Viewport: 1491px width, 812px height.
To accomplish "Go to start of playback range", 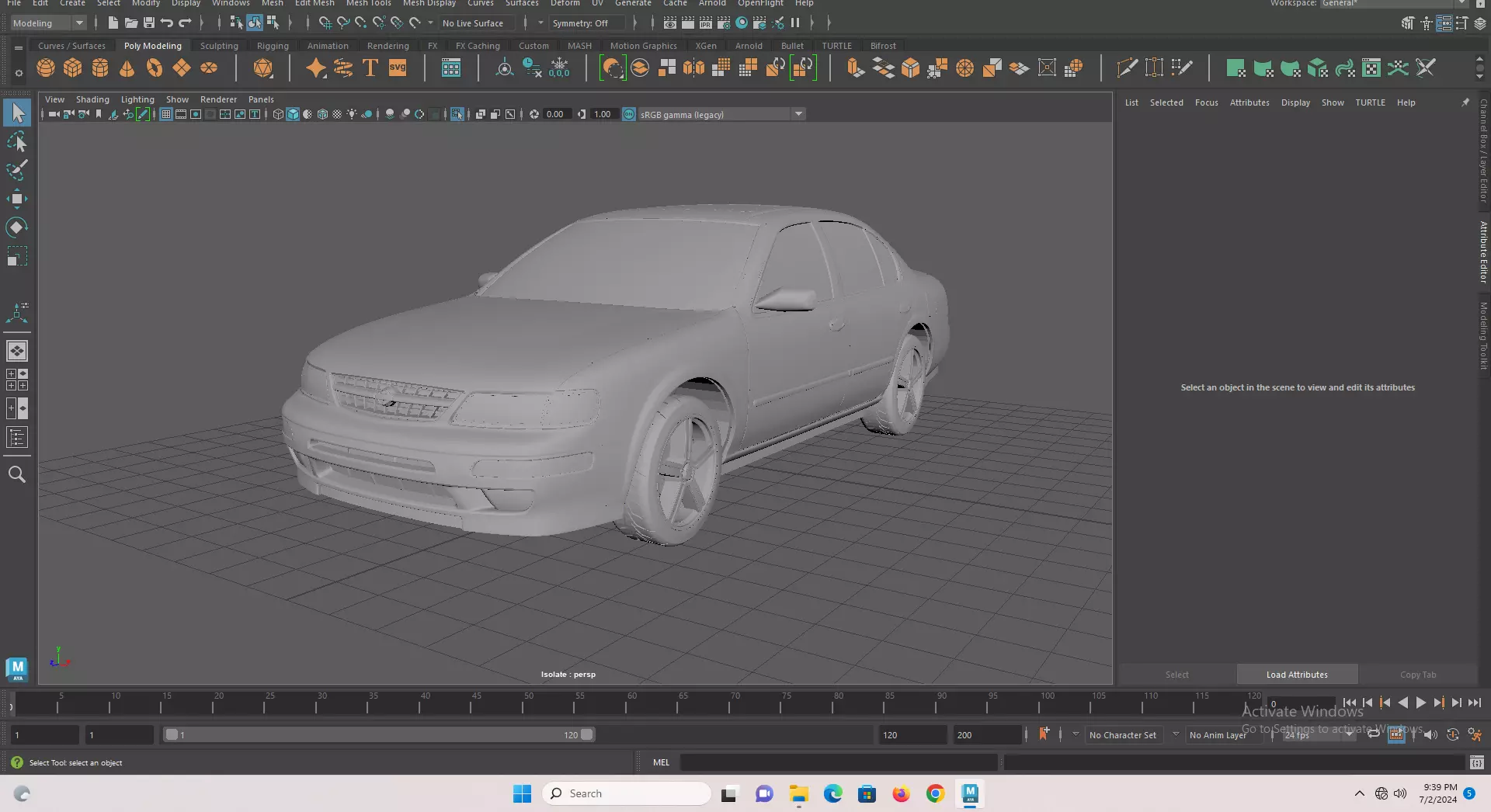I will point(1350,703).
